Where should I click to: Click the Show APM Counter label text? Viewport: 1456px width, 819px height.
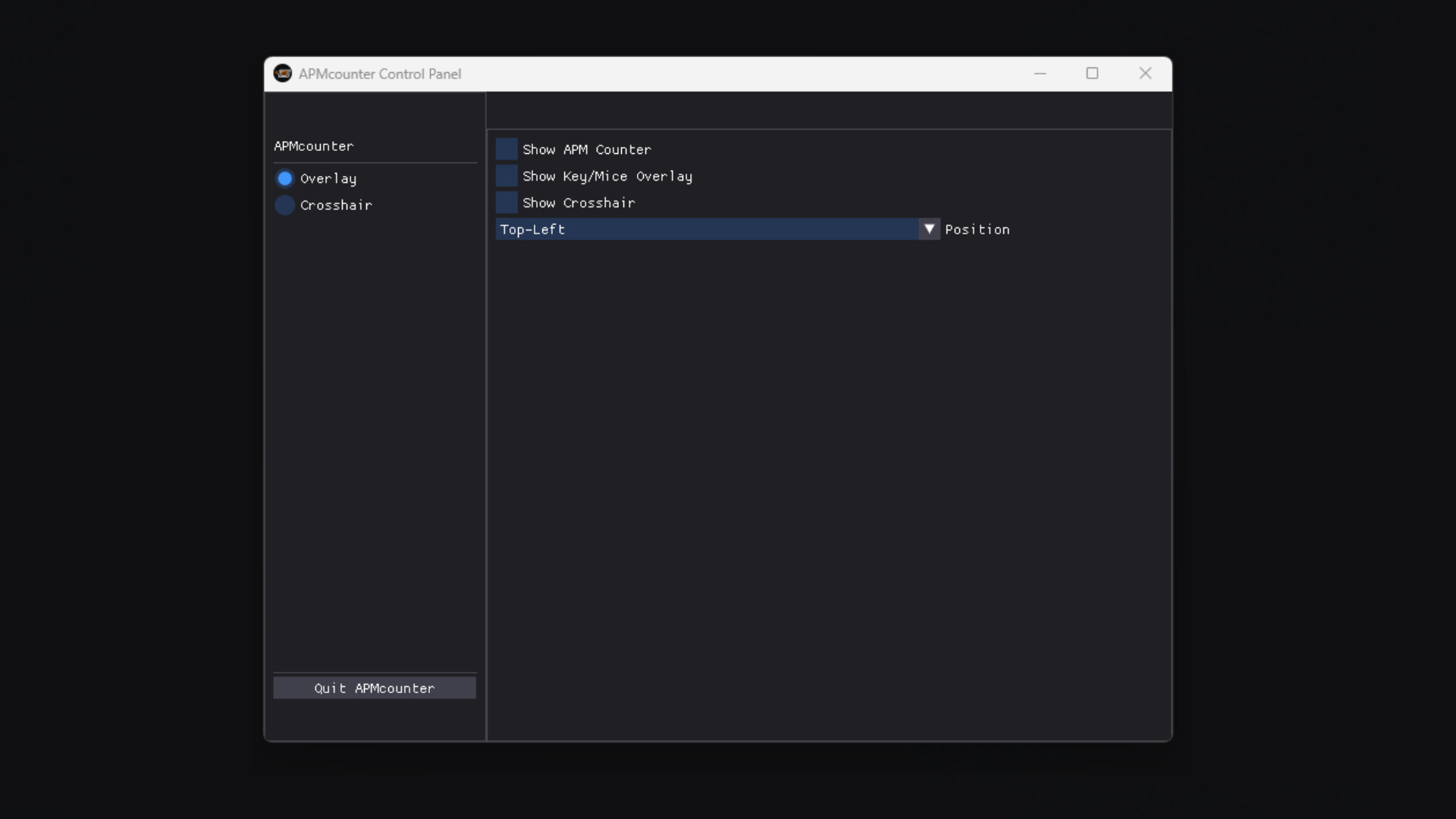587,149
